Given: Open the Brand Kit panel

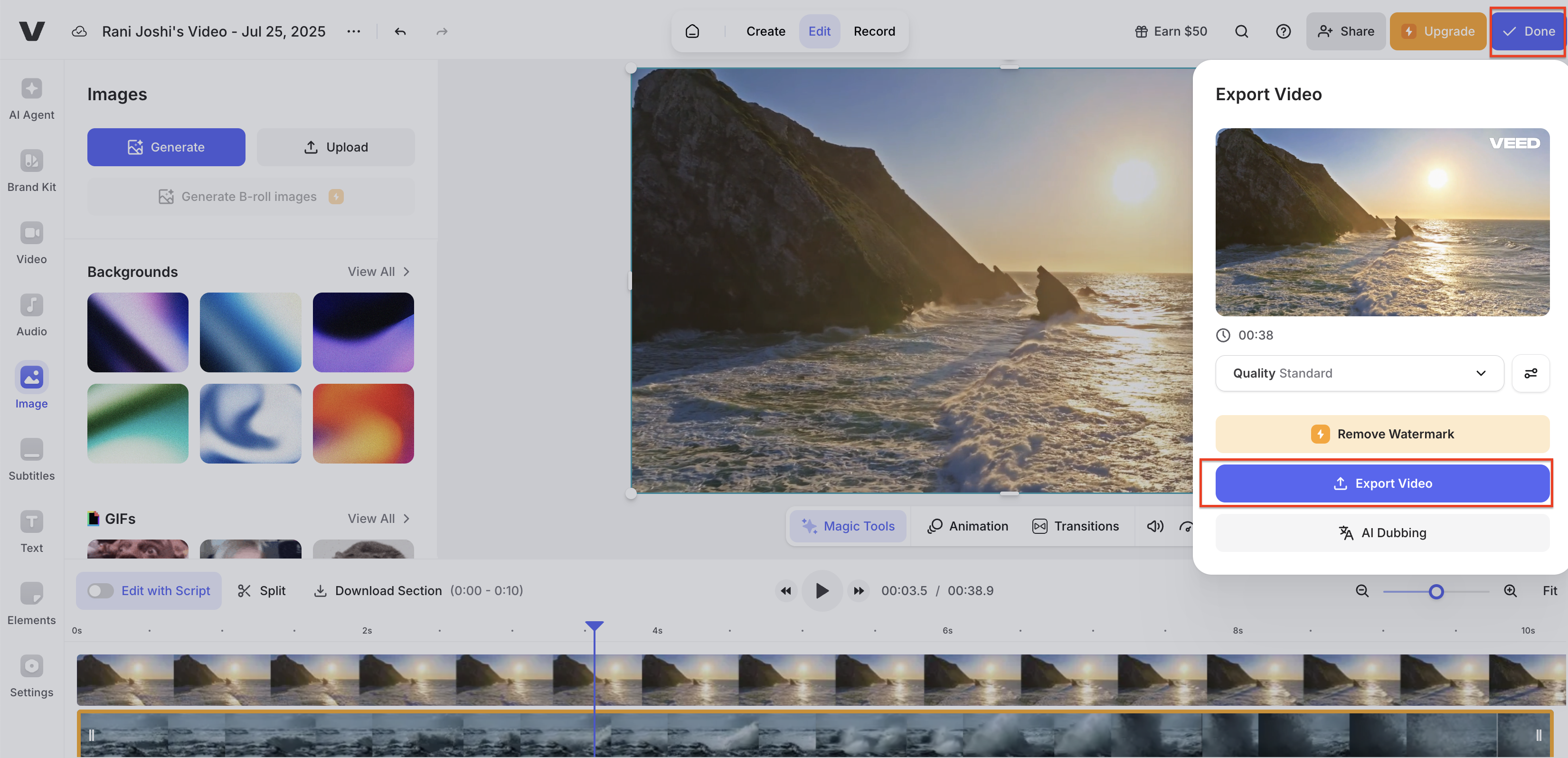Looking at the screenshot, I should (x=32, y=171).
